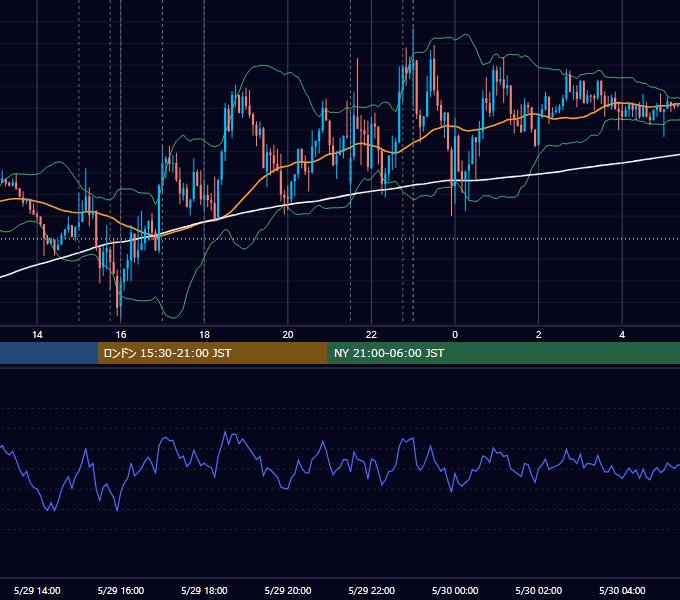Click the hour 14 axis label
This screenshot has width=680, height=600.
coord(37,335)
